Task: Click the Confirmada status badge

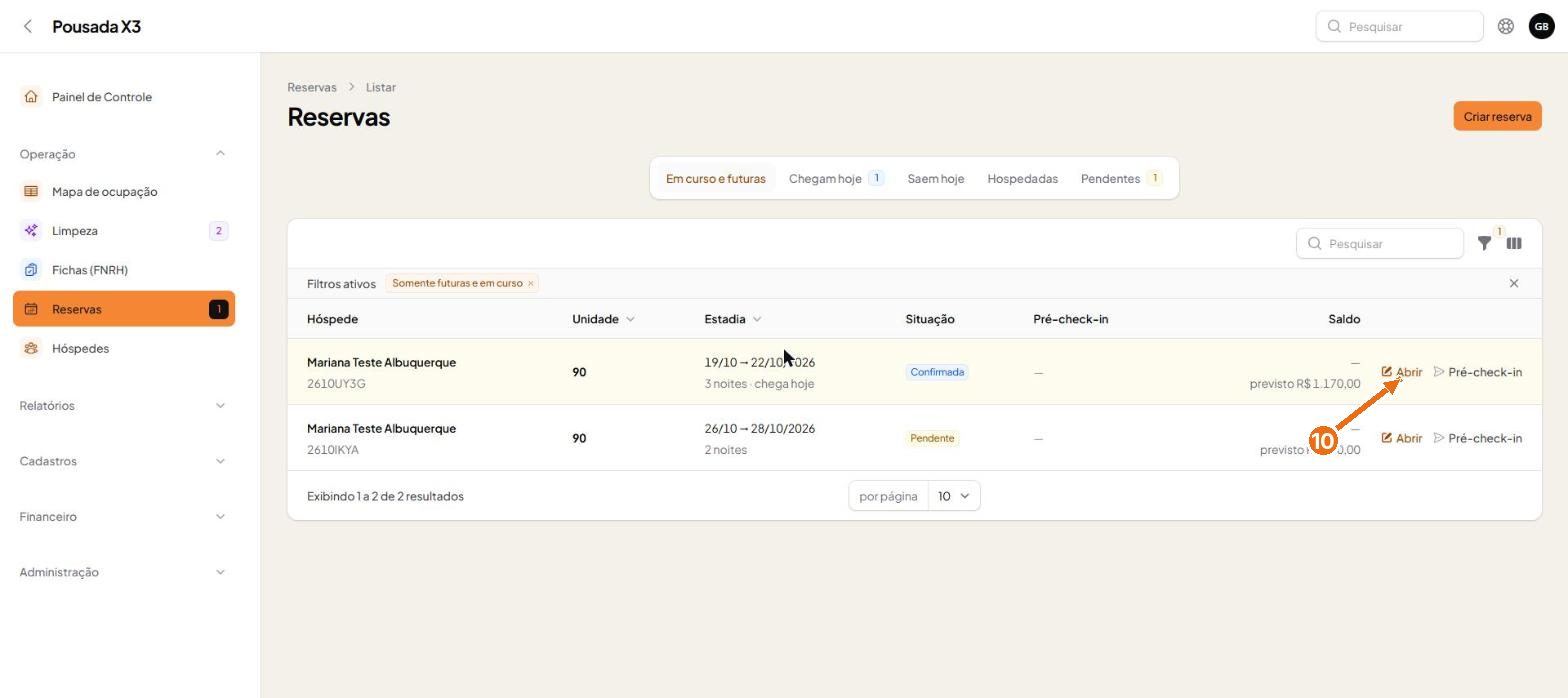Action: pos(937,371)
